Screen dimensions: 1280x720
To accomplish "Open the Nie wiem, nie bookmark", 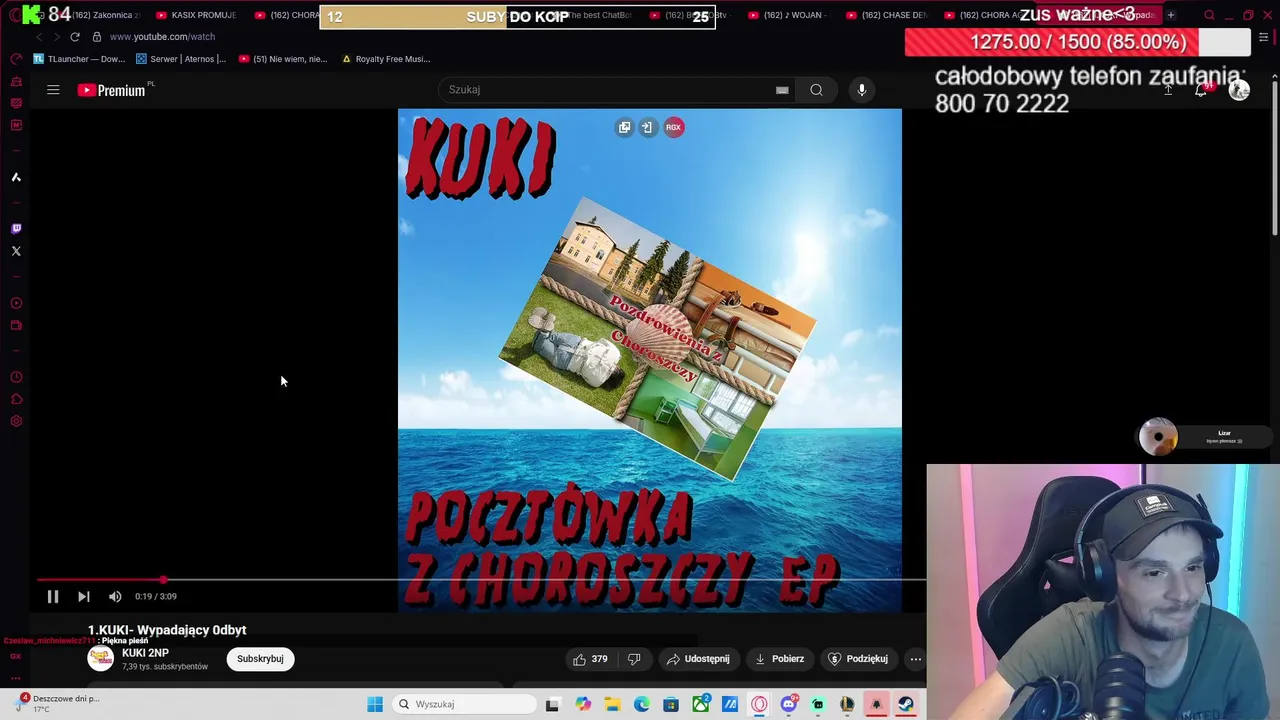I will click(x=283, y=59).
